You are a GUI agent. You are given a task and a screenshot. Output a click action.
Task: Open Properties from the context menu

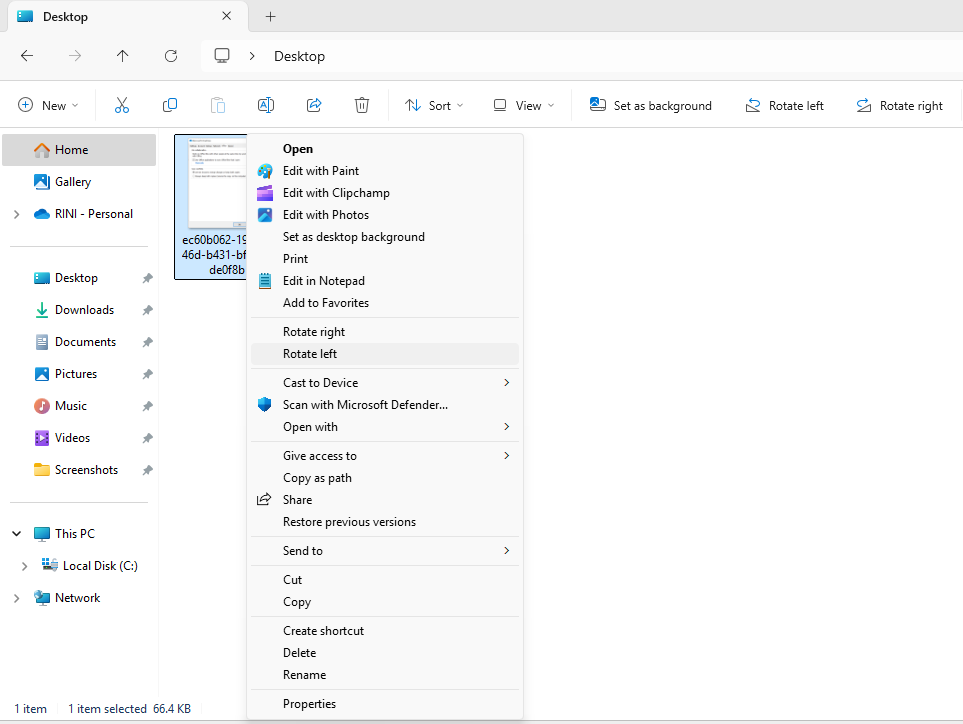pos(309,704)
